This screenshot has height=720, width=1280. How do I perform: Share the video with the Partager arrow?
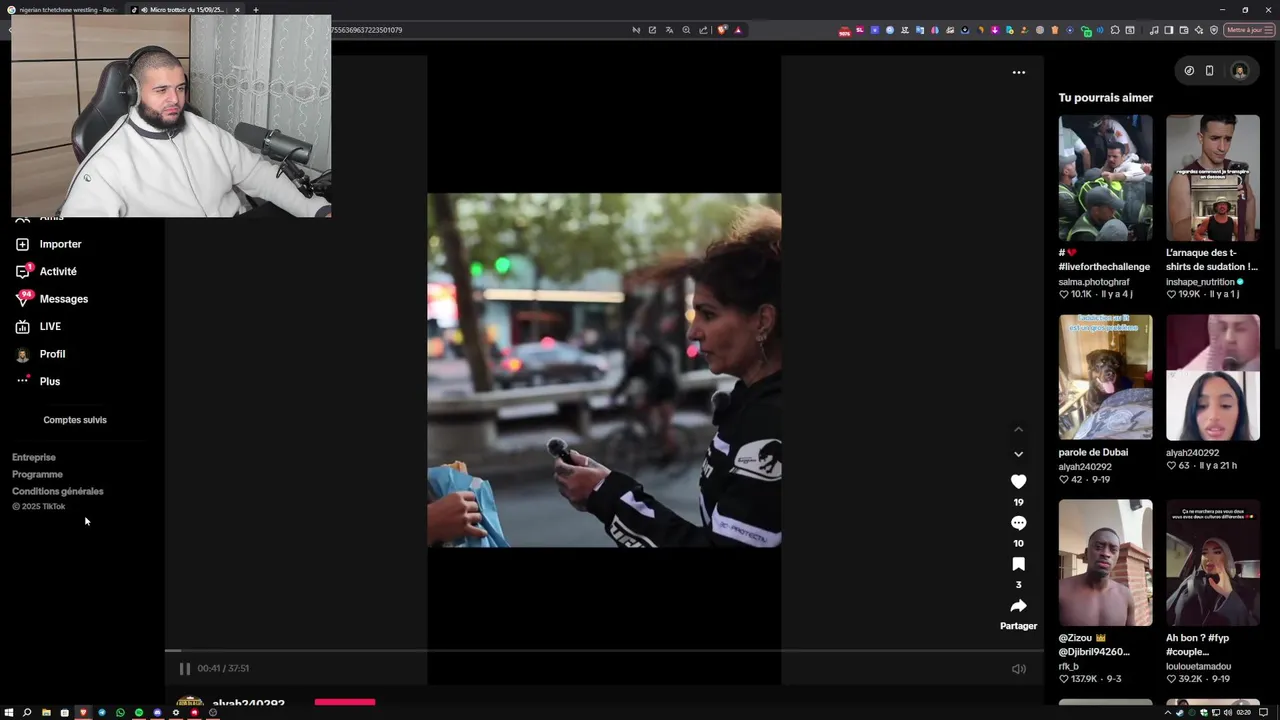pos(1018,606)
